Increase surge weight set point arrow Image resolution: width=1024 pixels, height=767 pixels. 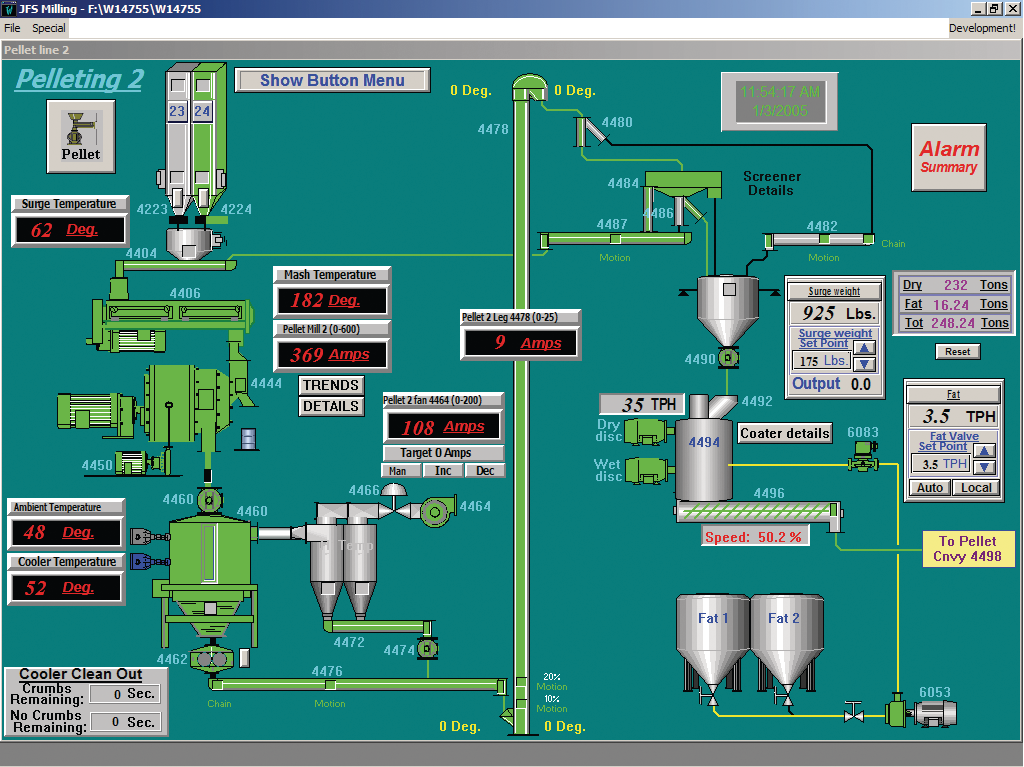tap(864, 349)
